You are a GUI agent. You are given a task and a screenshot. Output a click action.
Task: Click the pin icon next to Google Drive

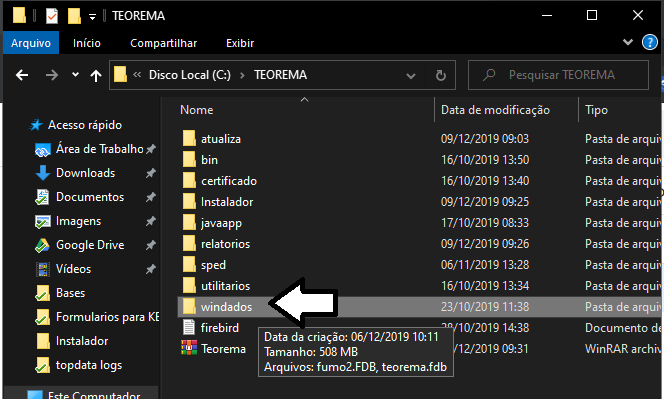coord(151,245)
